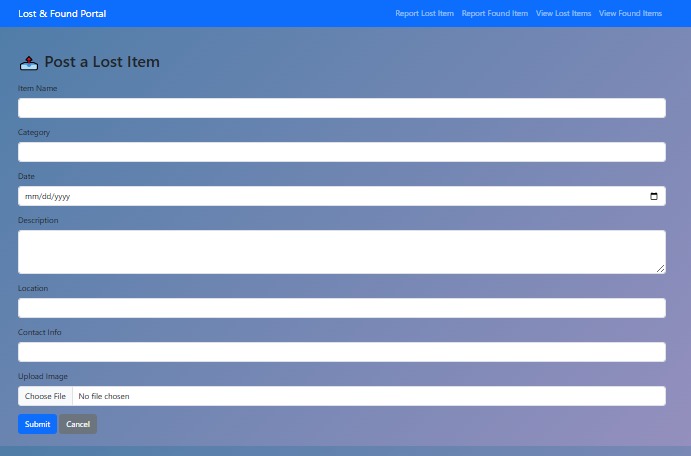This screenshot has width=691, height=456.
Task: Click the Choose File button
Action: click(x=45, y=396)
